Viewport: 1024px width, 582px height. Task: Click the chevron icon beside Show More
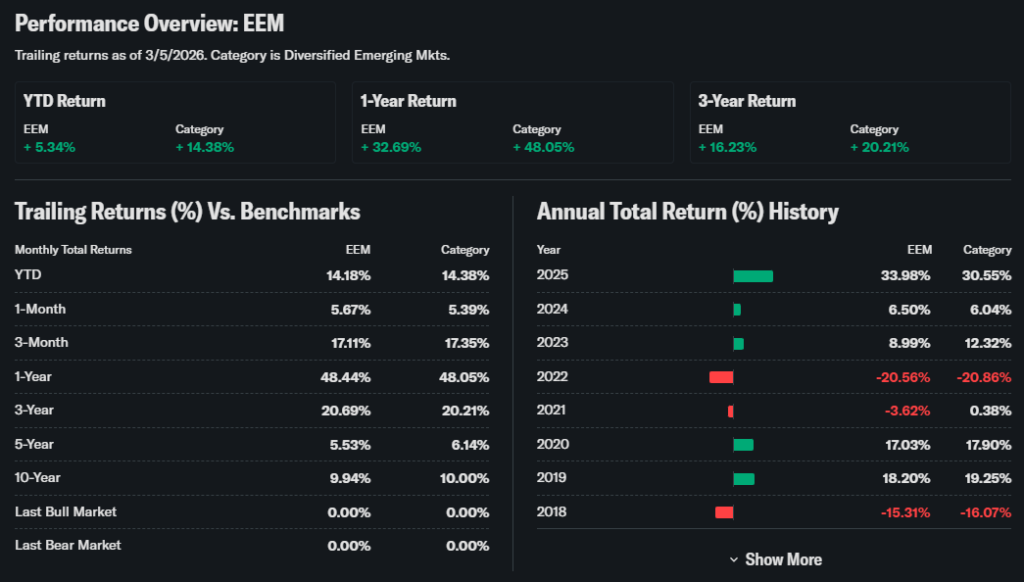[734, 560]
